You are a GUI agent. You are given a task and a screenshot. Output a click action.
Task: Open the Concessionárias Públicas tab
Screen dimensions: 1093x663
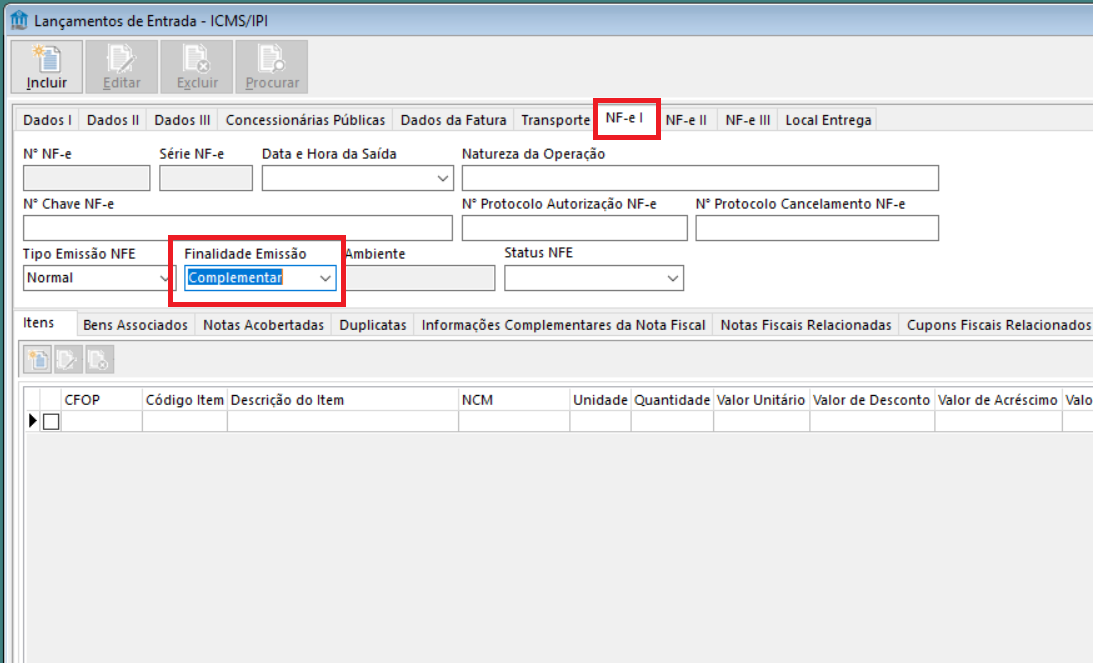point(305,120)
